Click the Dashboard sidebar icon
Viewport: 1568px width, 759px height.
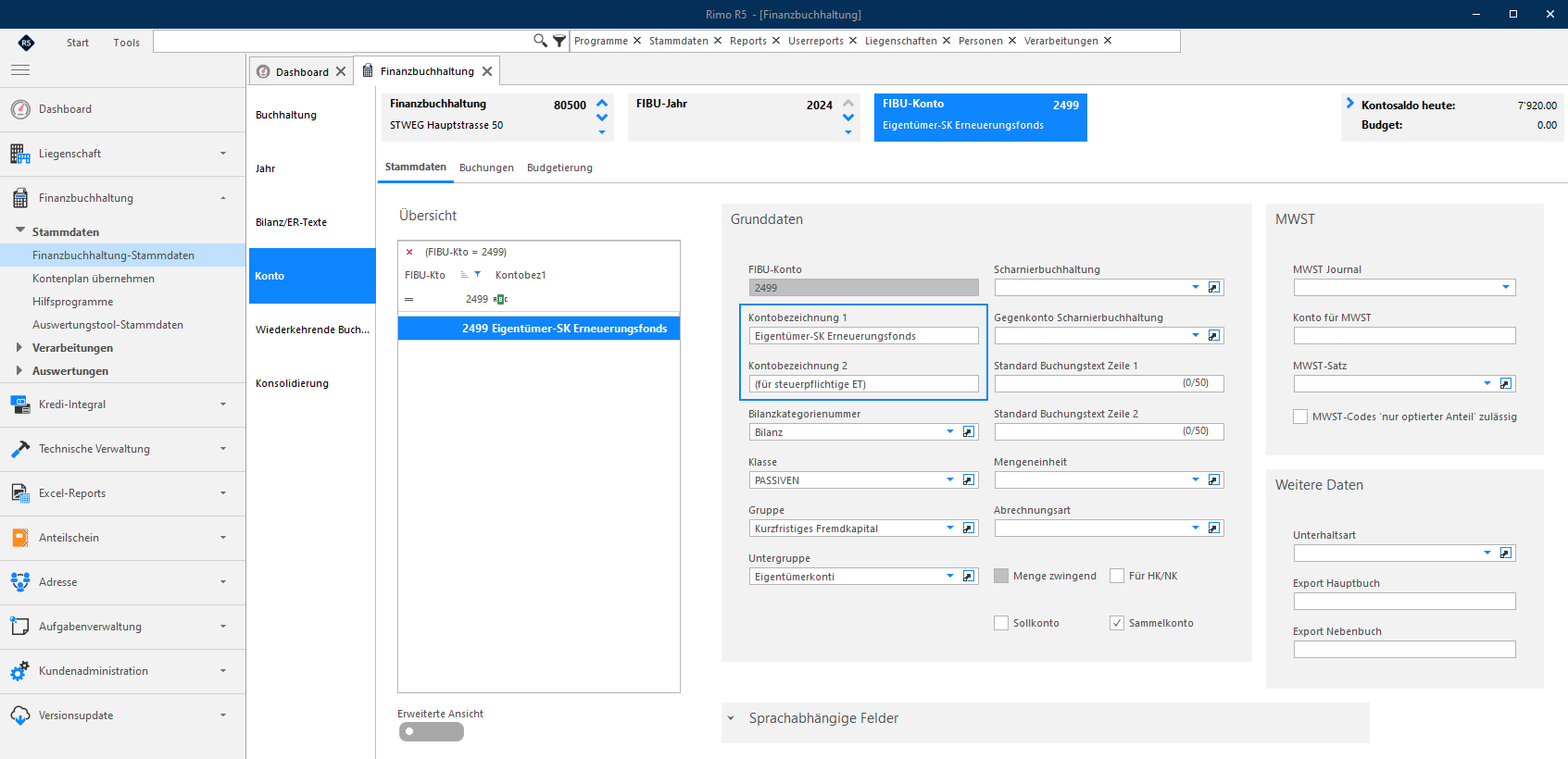(x=20, y=109)
